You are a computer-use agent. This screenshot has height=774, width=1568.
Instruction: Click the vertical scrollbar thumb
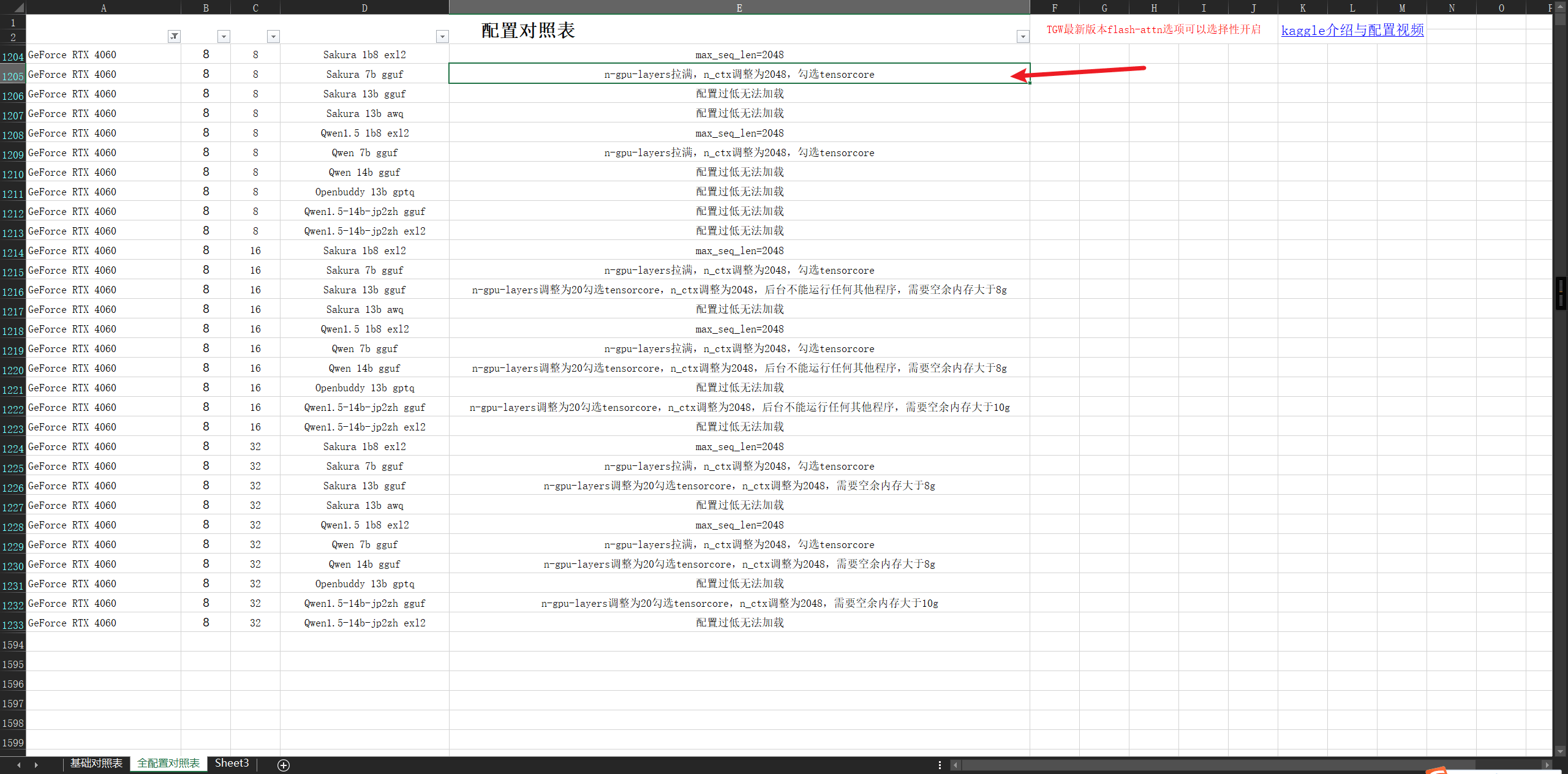point(1560,294)
